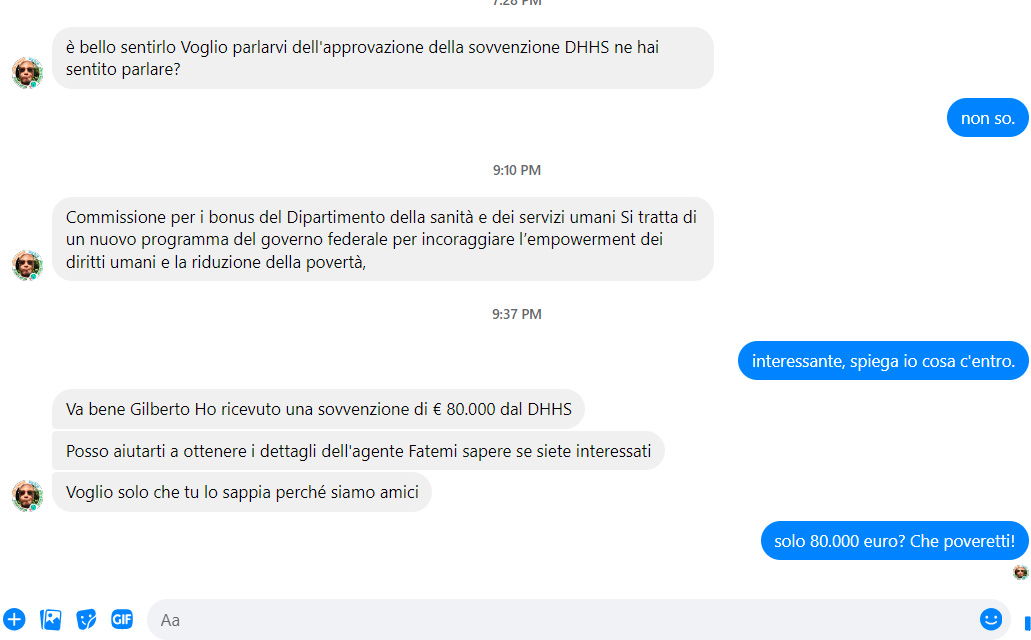1031x640 pixels.
Task: Open sender avatar beside 'siamo amici' message
Action: click(x=27, y=496)
